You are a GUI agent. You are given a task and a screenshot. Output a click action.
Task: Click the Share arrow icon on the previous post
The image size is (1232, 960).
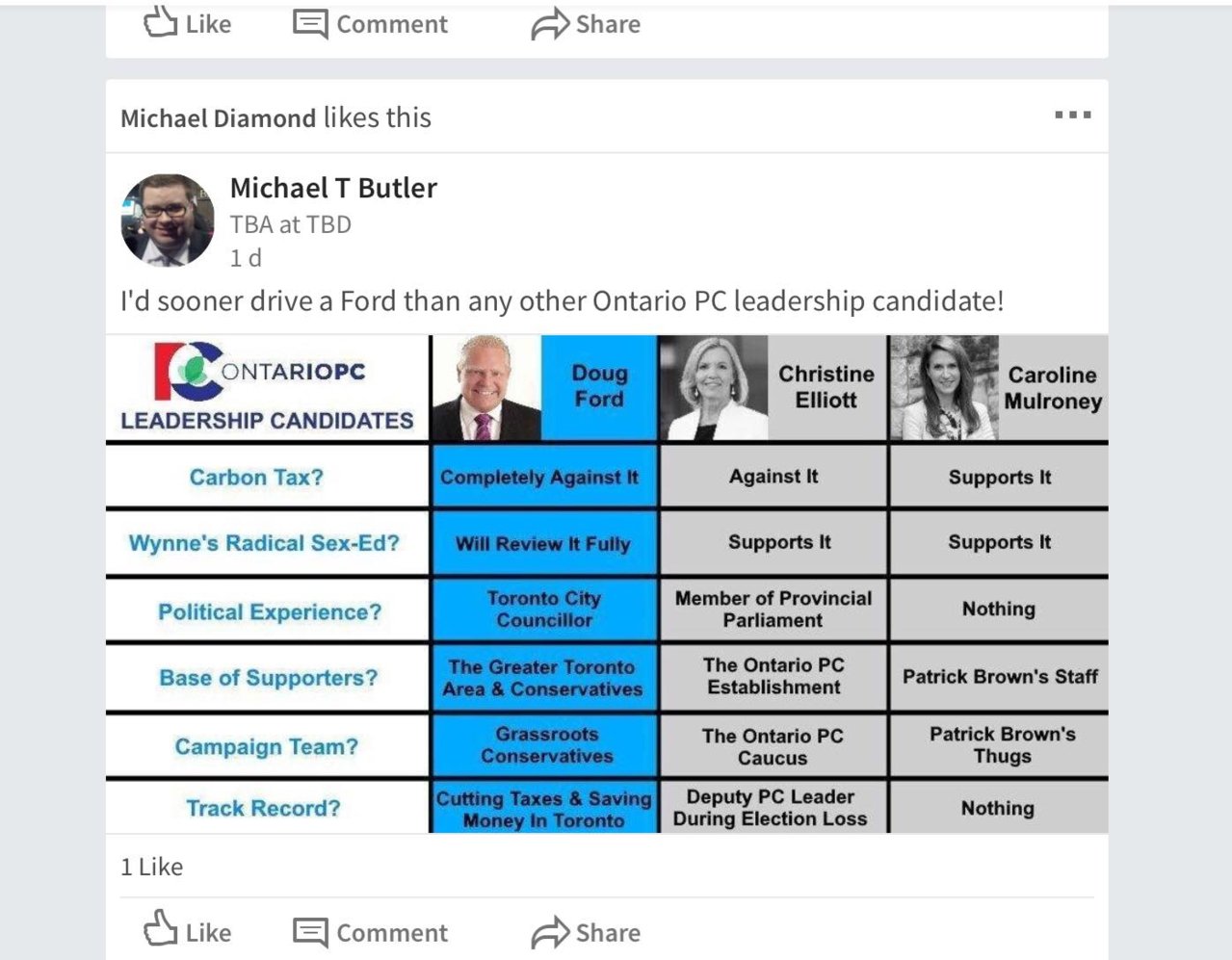pyautogui.click(x=550, y=24)
